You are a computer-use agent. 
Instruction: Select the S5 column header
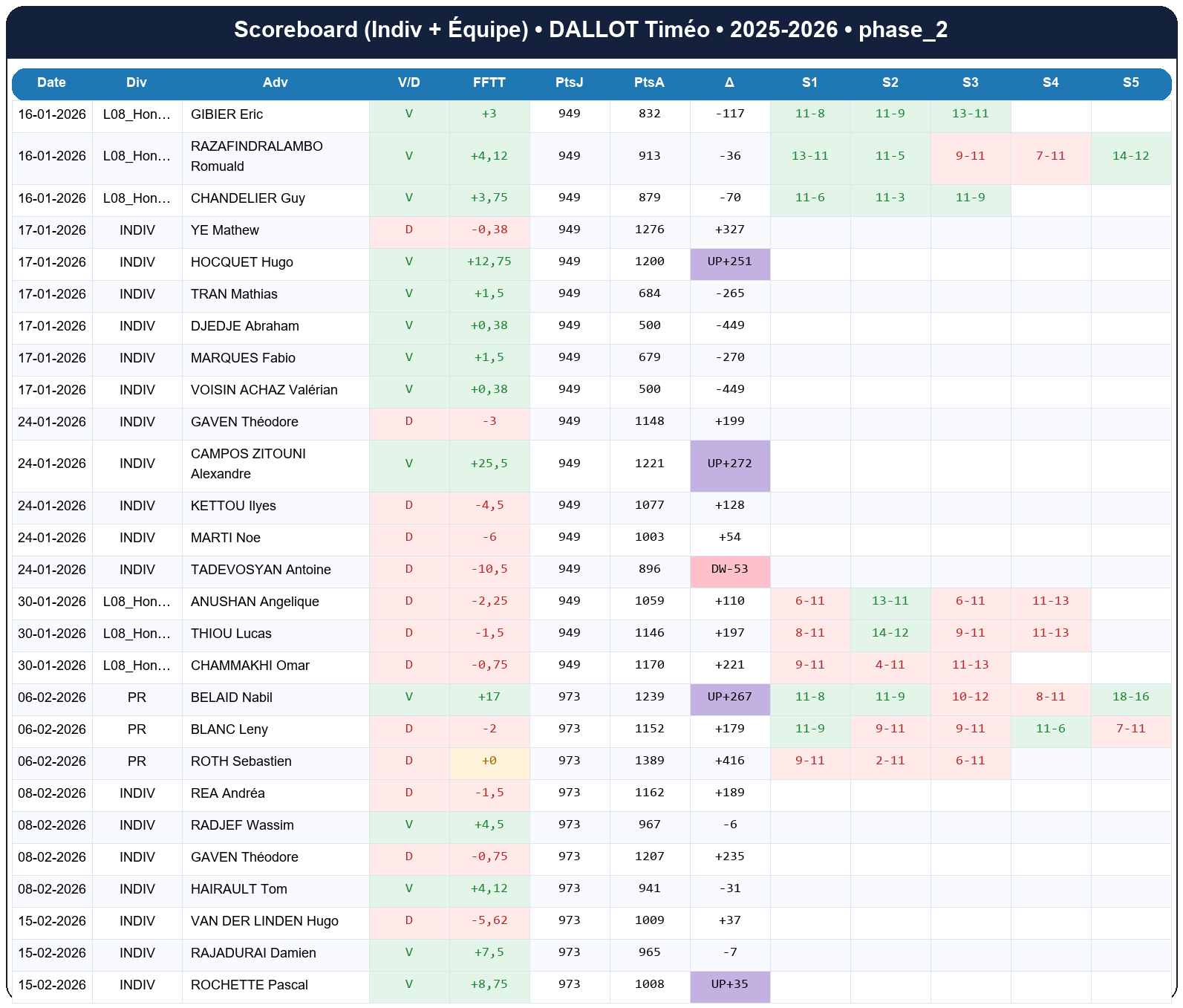click(1130, 82)
